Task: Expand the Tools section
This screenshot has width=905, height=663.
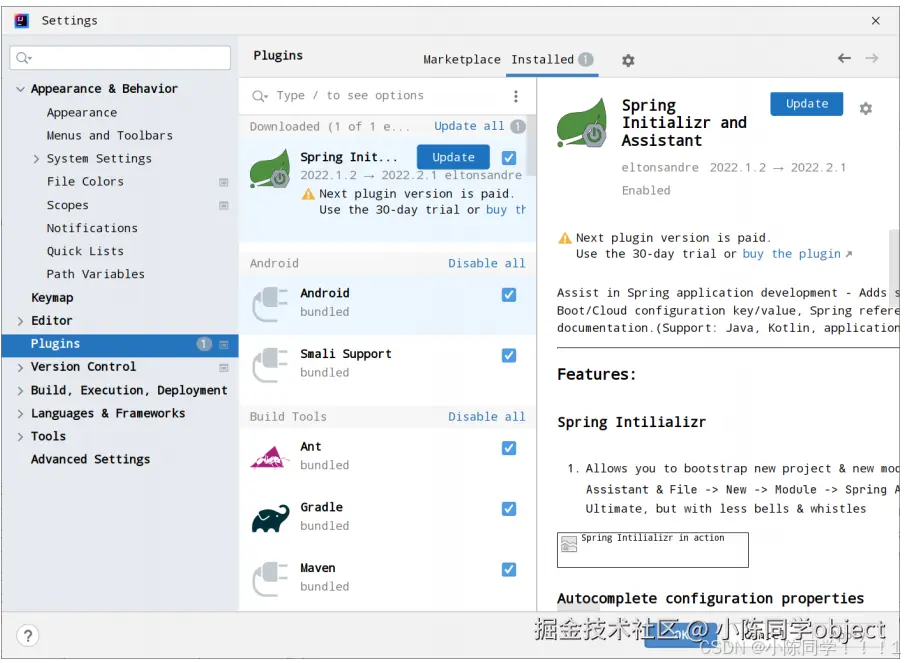Action: coord(20,437)
